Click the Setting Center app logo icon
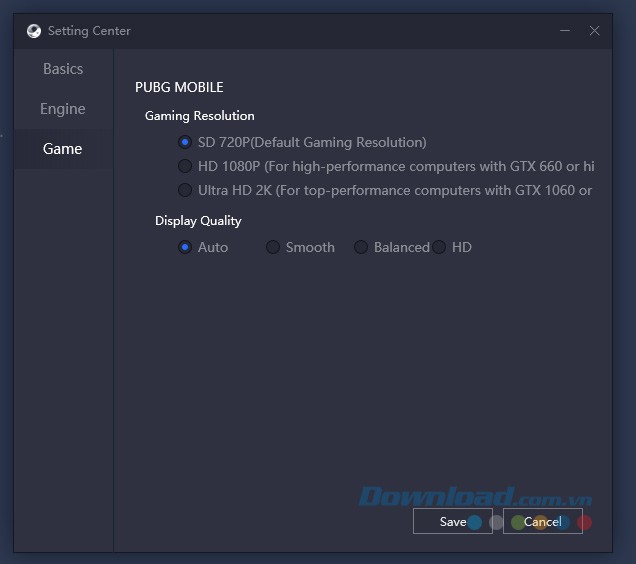This screenshot has height=564, width=636. pos(34,31)
